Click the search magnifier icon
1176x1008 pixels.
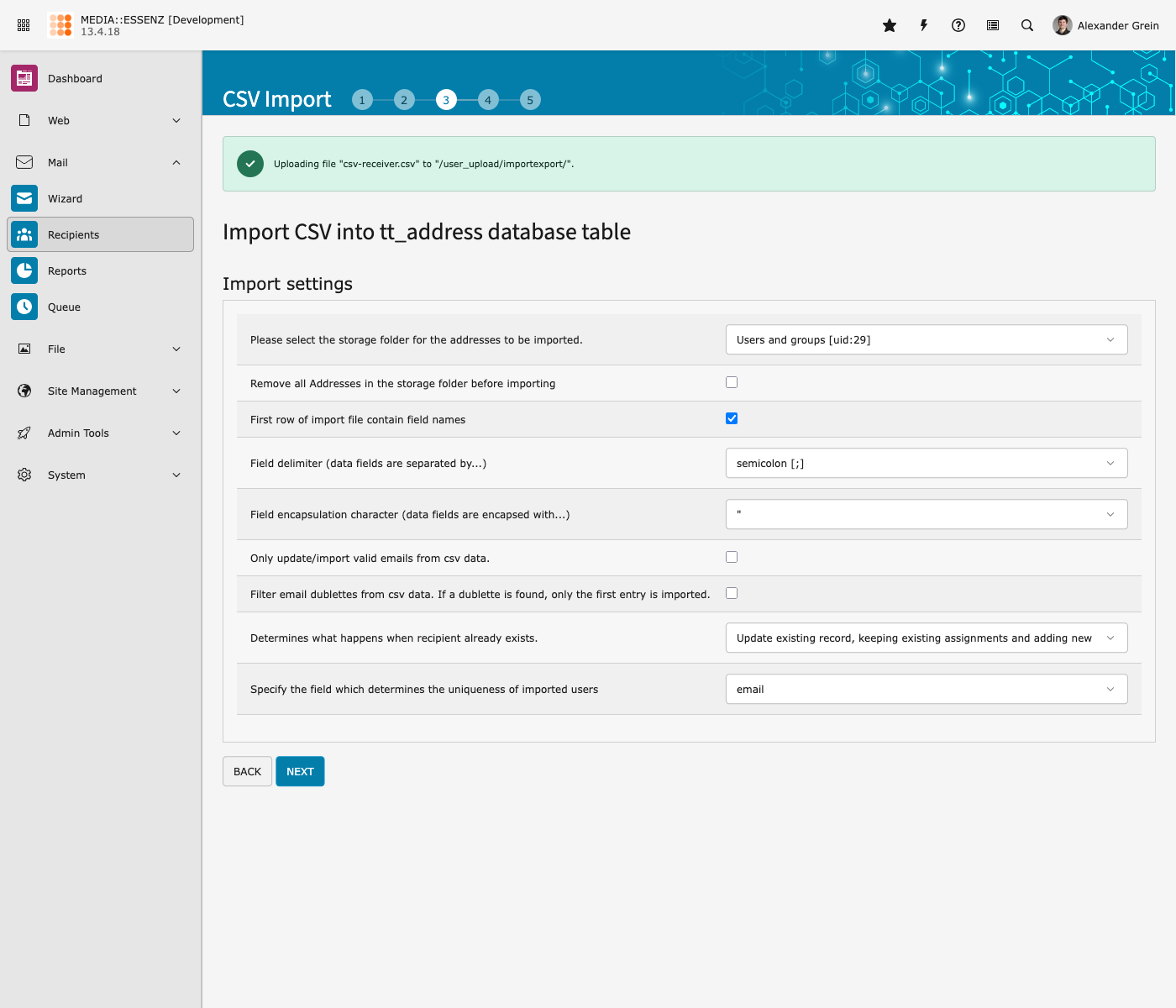(x=1027, y=25)
